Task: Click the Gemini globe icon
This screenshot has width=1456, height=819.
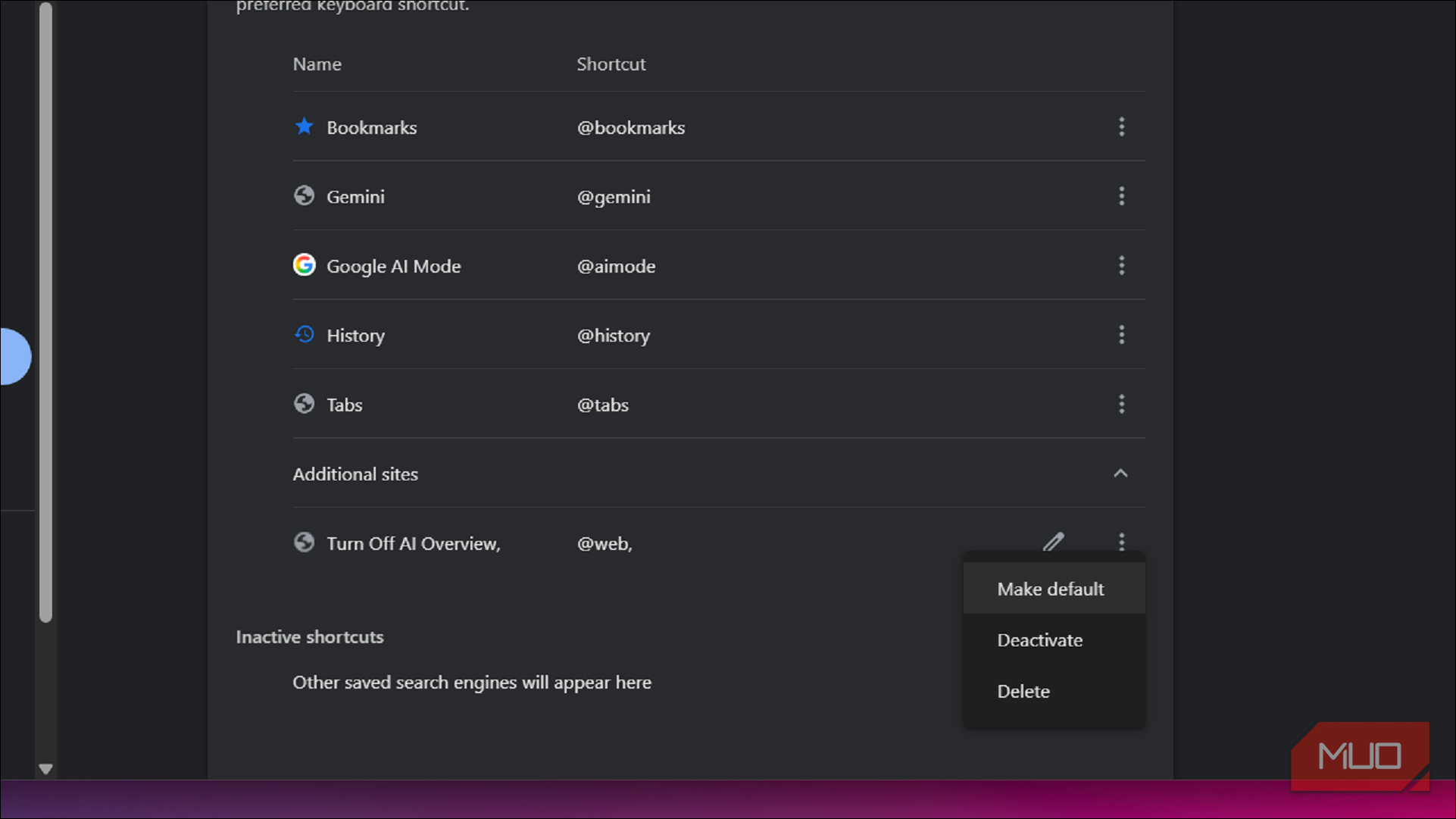Action: (304, 196)
